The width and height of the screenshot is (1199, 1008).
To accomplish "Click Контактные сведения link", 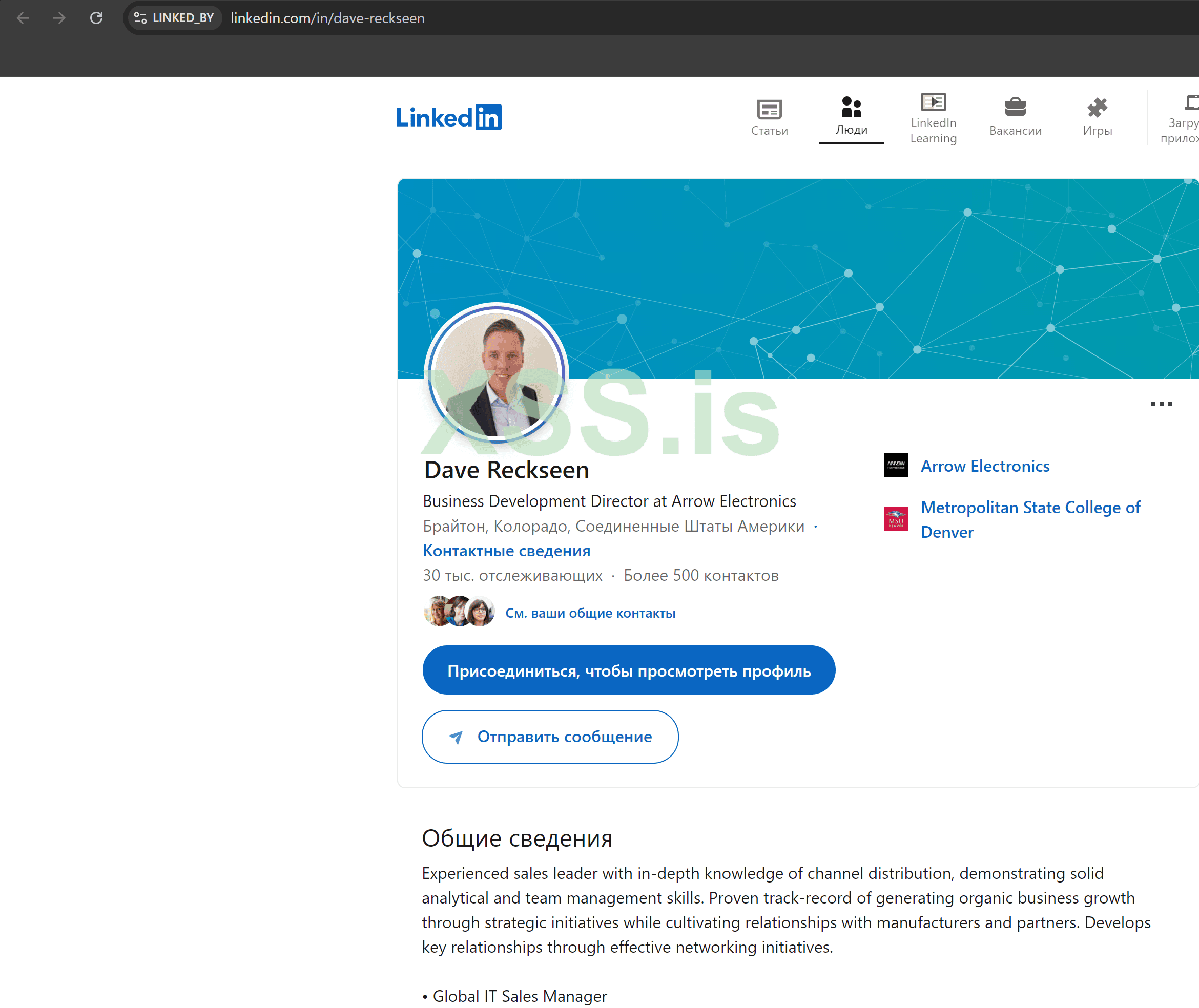I will pos(506,551).
